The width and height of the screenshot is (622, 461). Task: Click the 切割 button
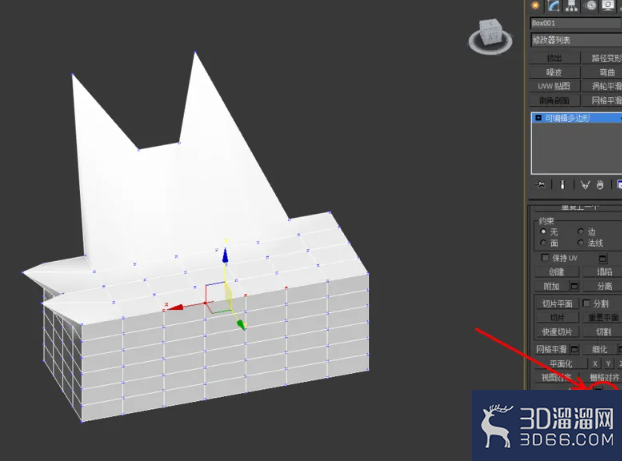tap(603, 332)
